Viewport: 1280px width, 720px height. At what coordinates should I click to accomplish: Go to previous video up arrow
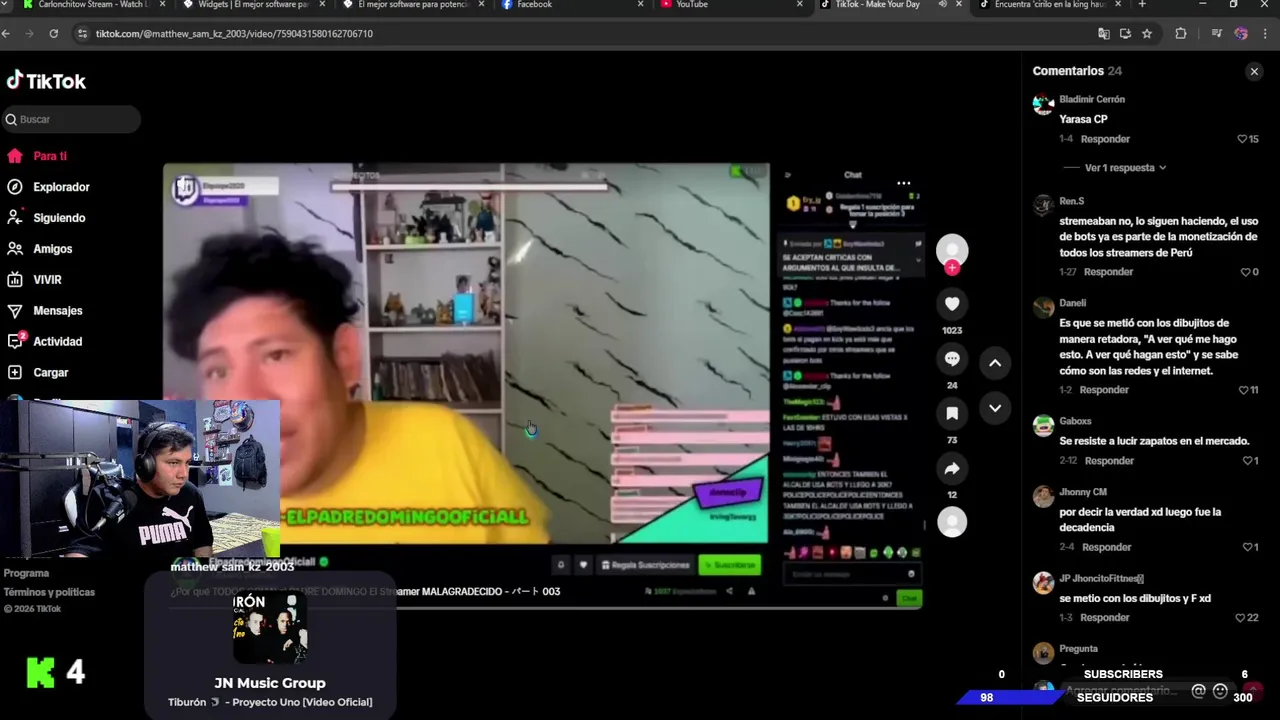(995, 363)
